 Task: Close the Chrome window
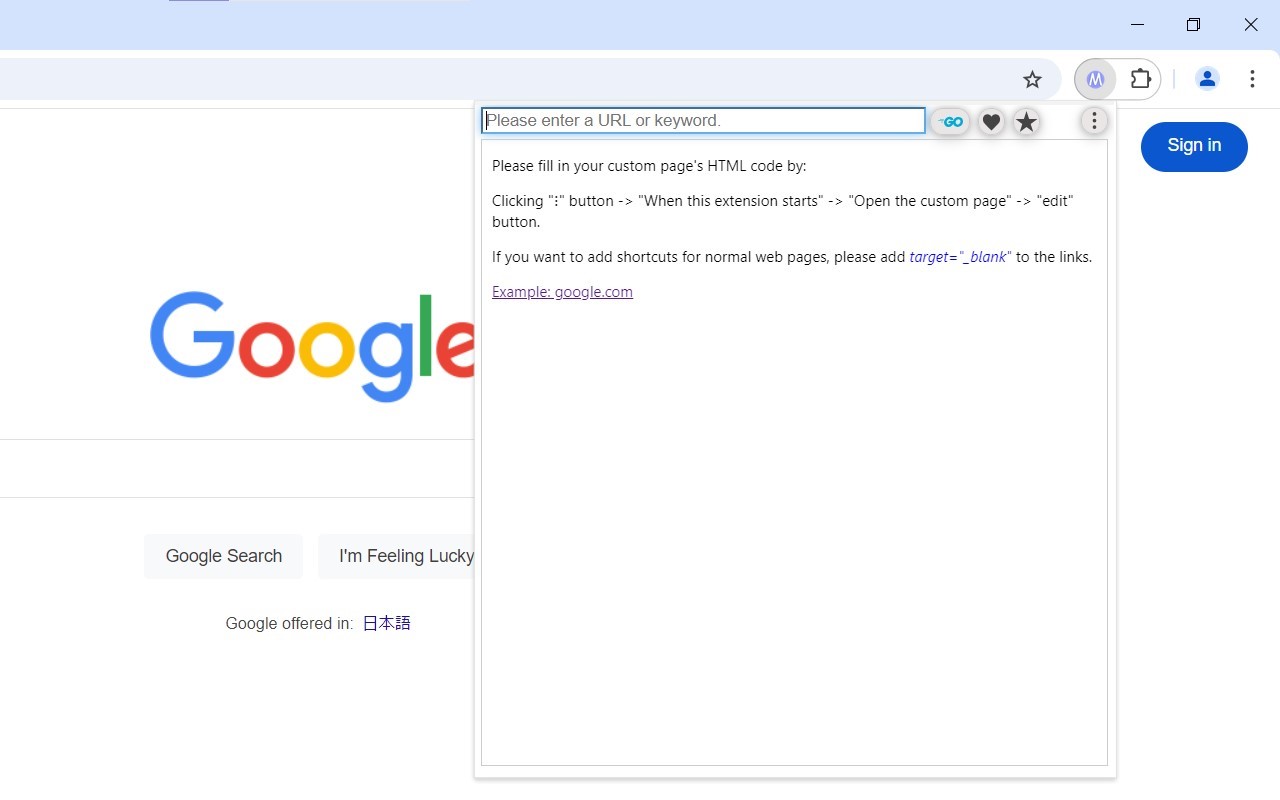1250,25
